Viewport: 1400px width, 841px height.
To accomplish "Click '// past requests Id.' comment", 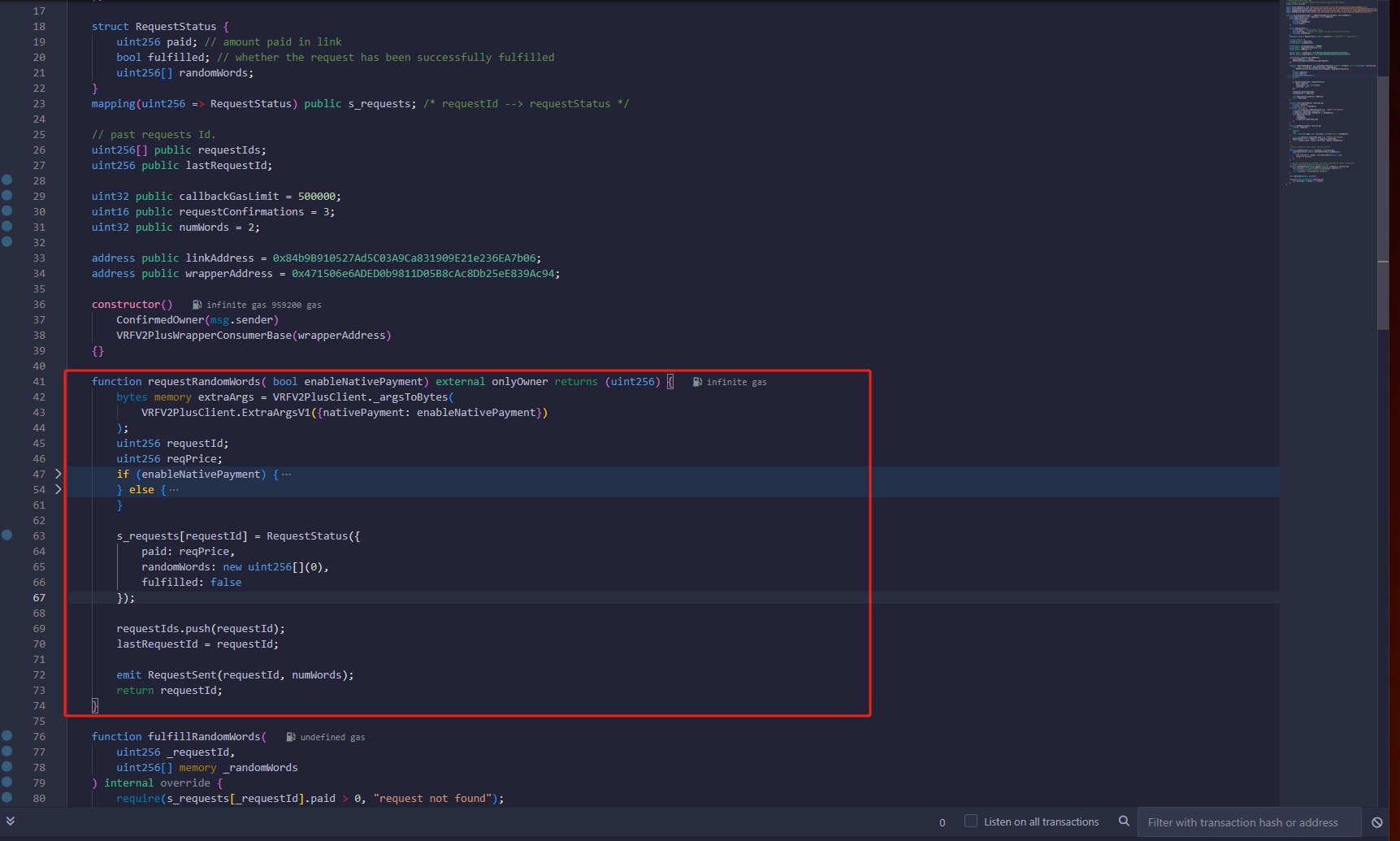I will (x=154, y=135).
